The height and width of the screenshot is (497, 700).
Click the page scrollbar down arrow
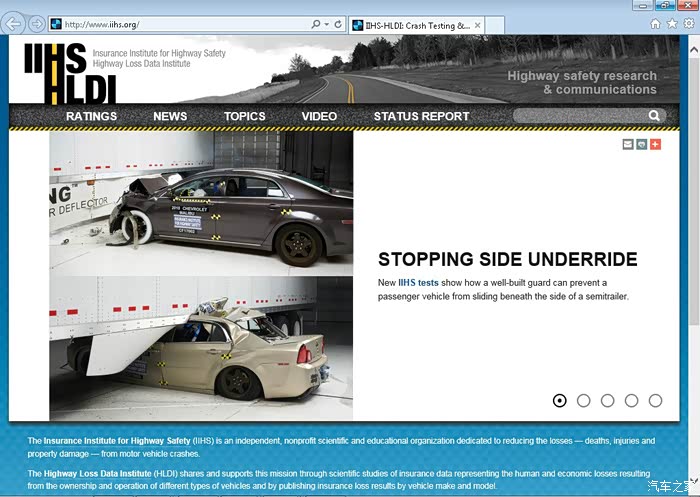click(x=694, y=481)
